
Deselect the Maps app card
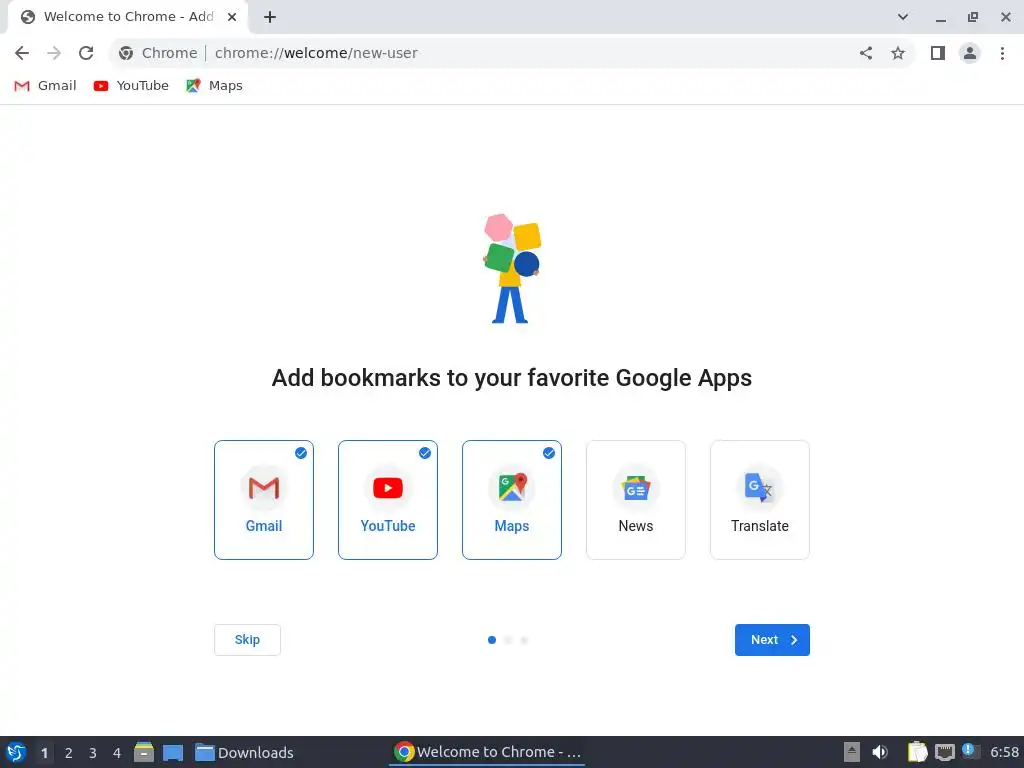click(x=512, y=500)
